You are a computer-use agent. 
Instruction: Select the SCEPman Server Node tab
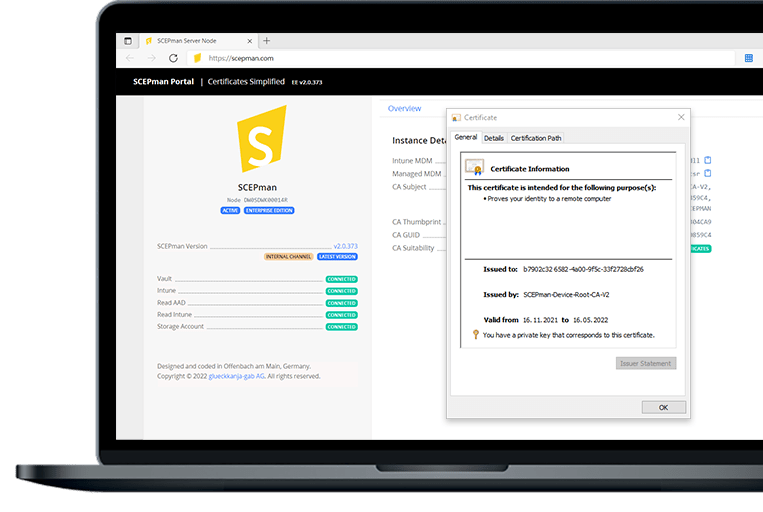point(198,41)
